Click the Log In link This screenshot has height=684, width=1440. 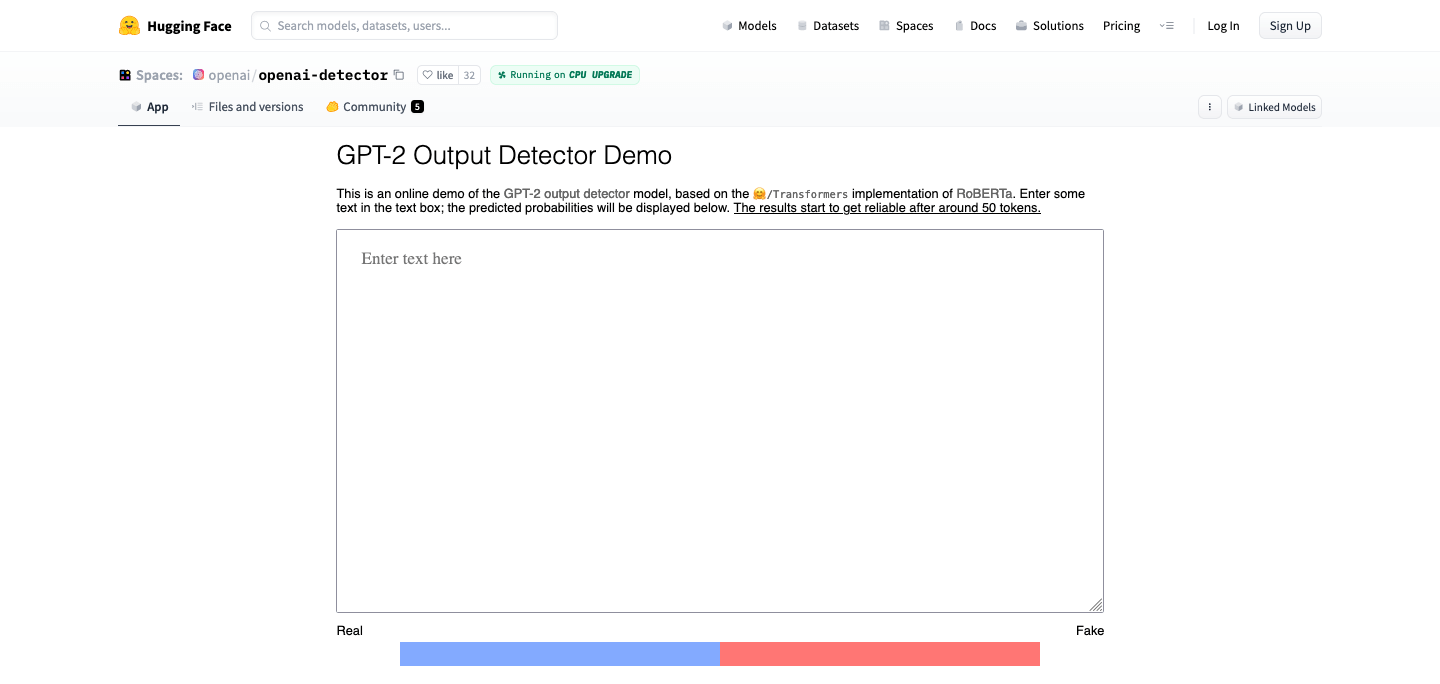pyautogui.click(x=1223, y=26)
